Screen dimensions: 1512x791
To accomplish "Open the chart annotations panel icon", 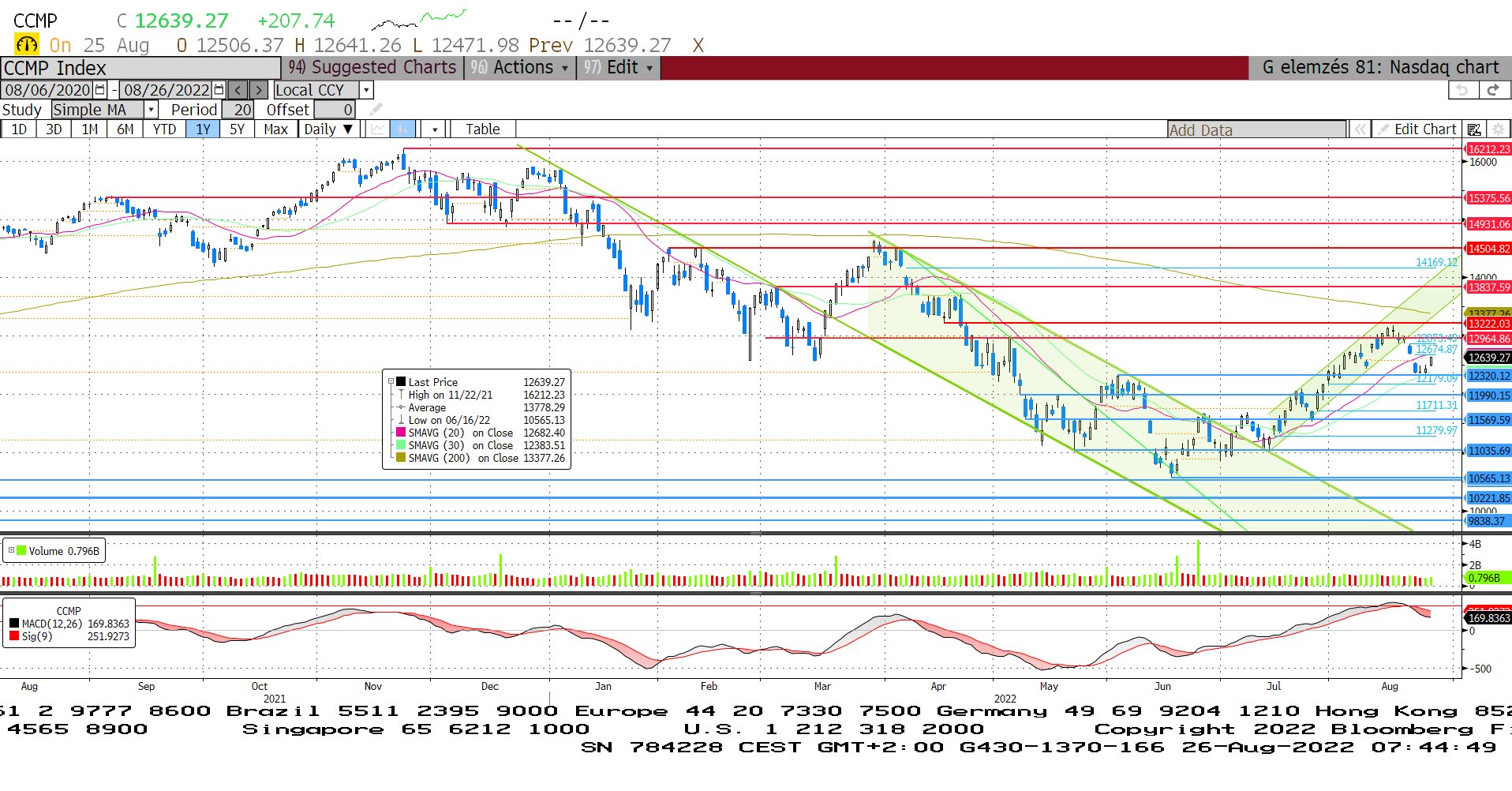I will pos(1473,129).
